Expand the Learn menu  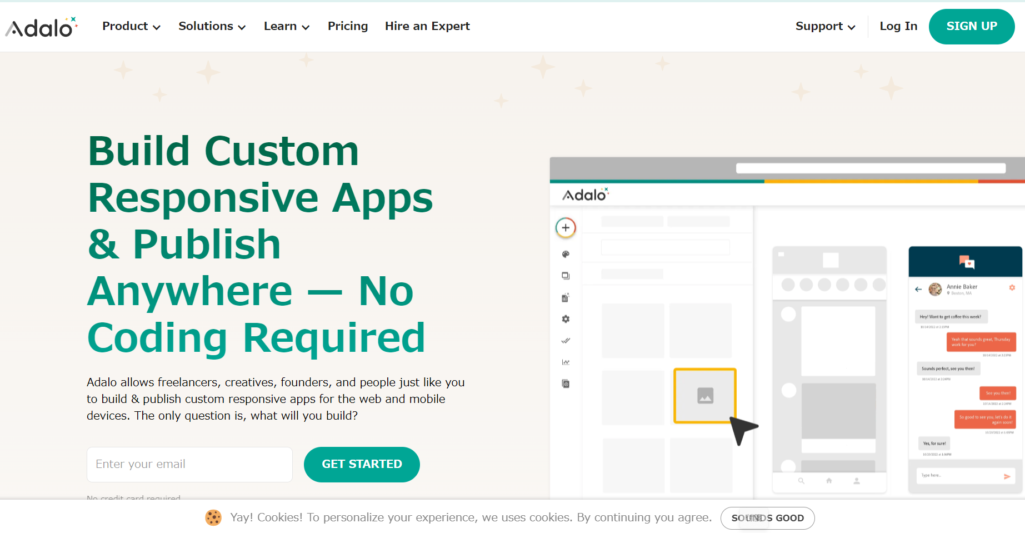pos(286,26)
